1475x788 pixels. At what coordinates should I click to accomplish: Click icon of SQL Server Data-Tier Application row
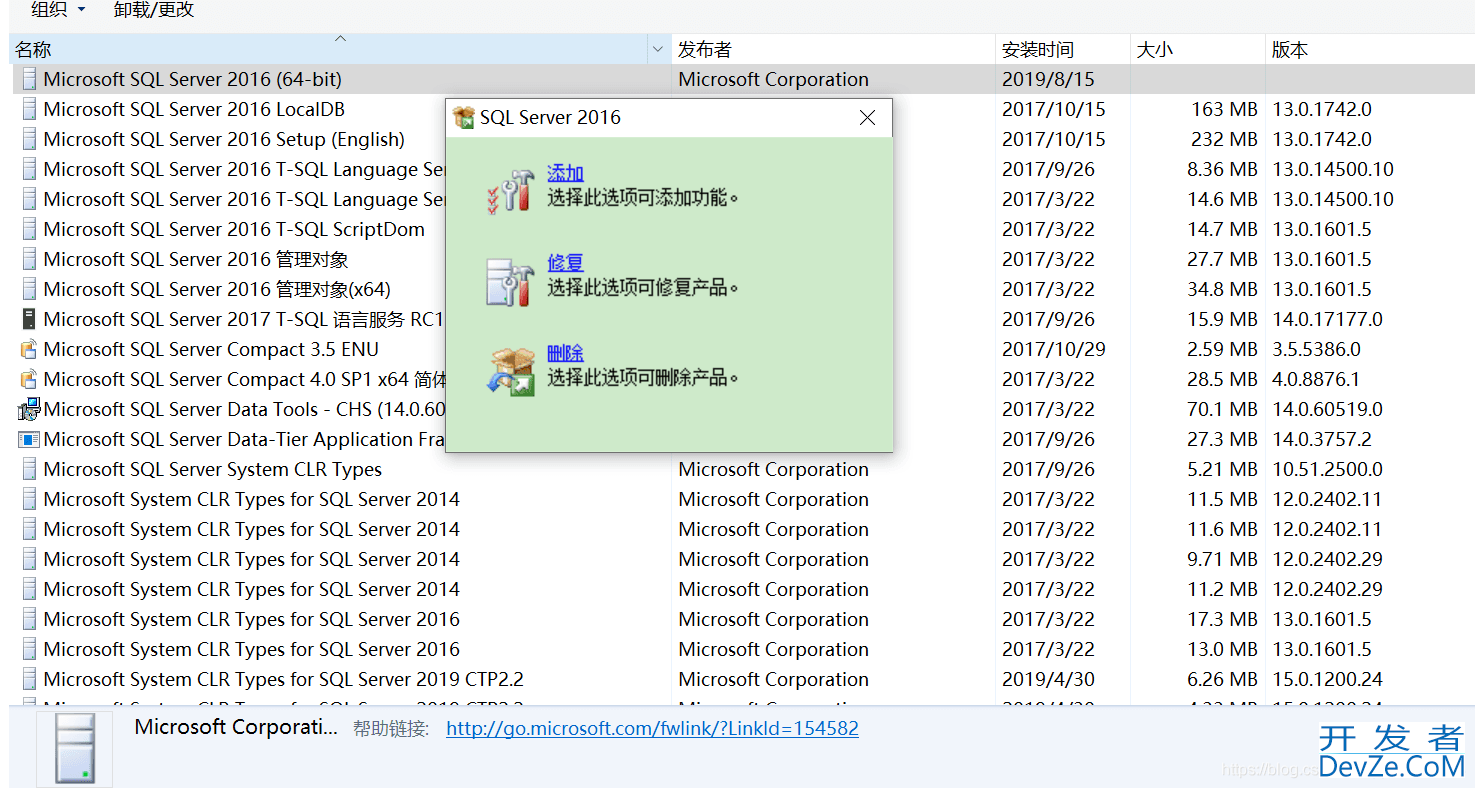[29, 440]
